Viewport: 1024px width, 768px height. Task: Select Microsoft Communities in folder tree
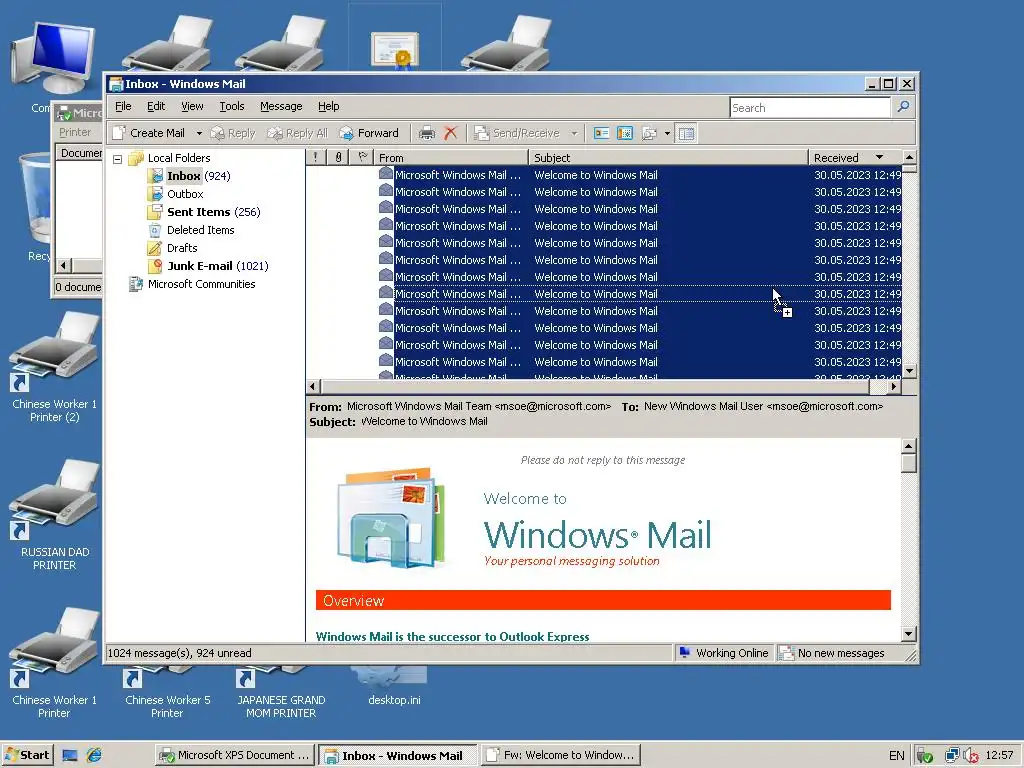(191, 284)
